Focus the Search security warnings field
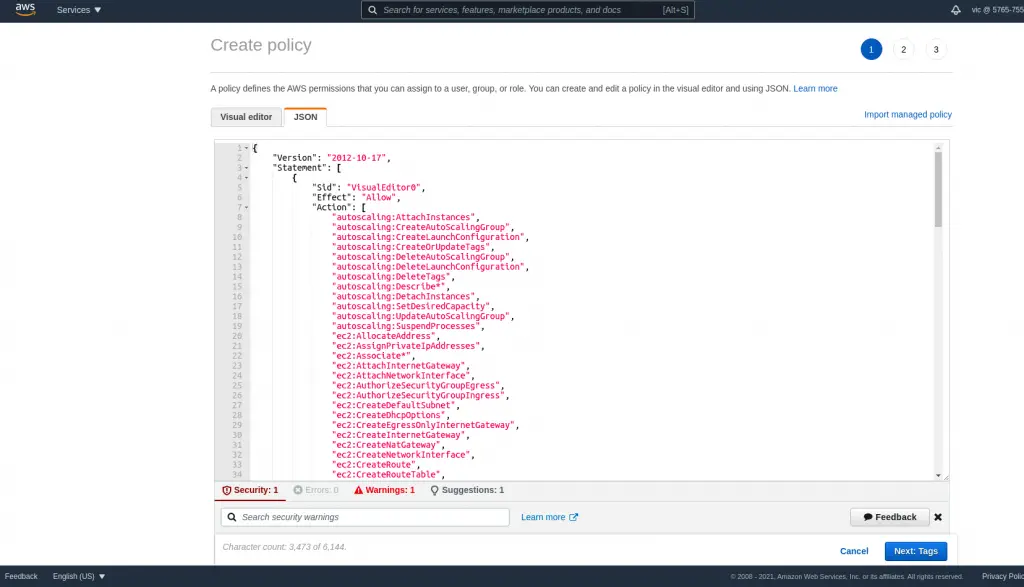1024x587 pixels. [x=365, y=517]
